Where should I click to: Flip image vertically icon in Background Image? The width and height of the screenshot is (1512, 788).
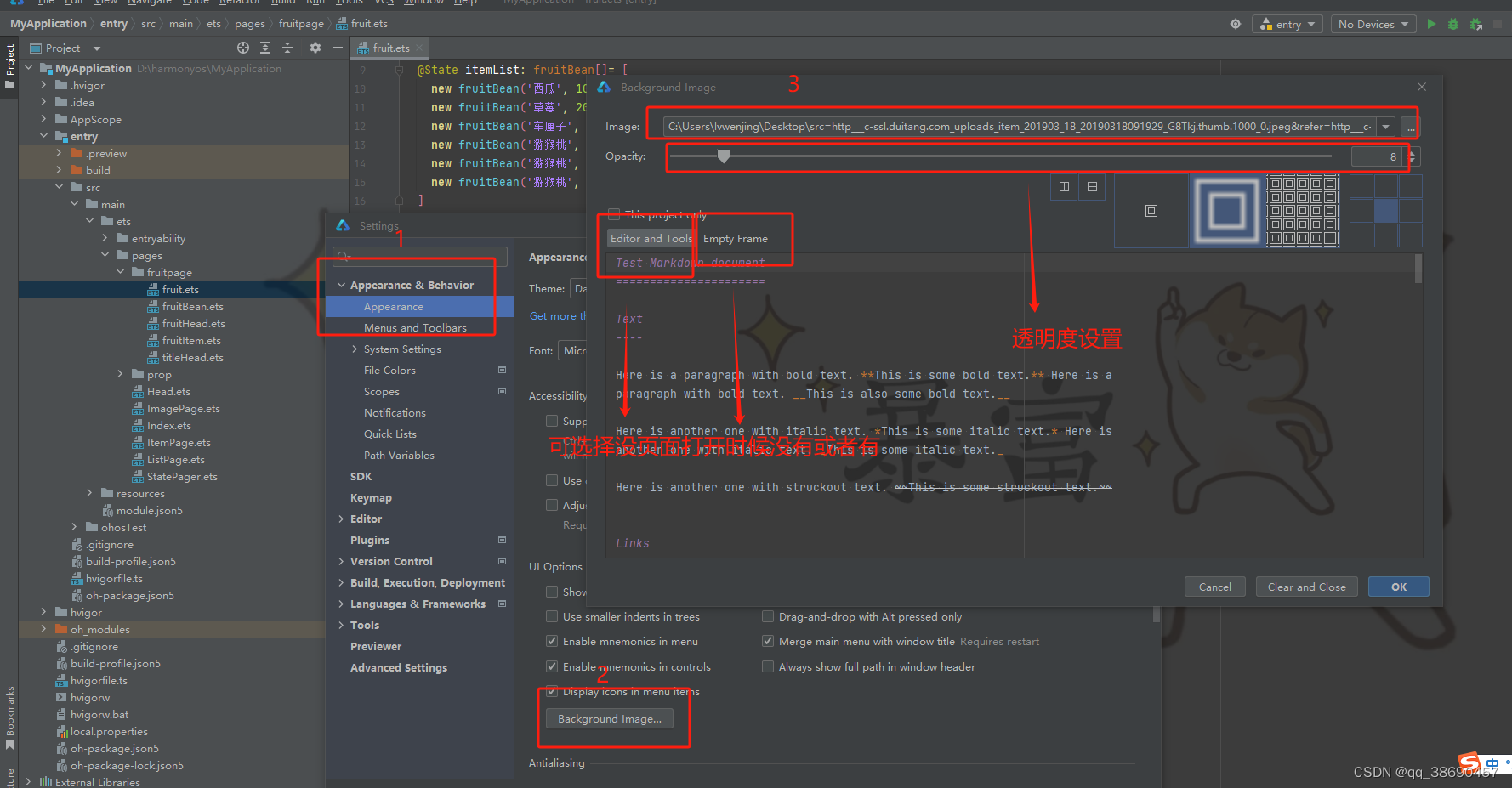pyautogui.click(x=1092, y=186)
